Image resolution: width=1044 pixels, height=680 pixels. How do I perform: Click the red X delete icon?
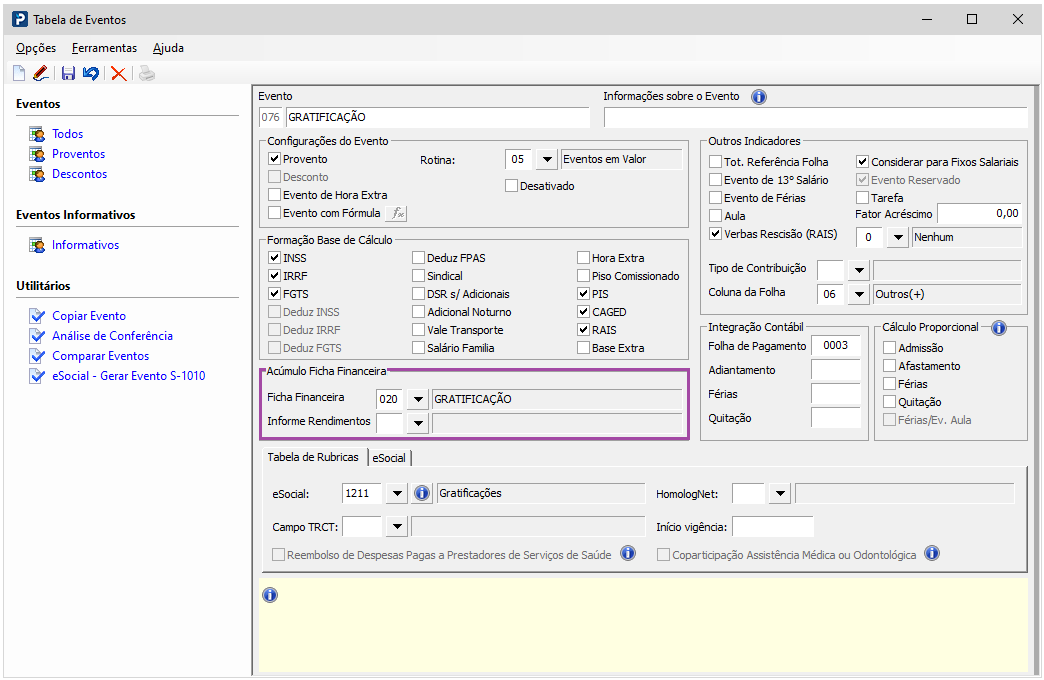coord(119,73)
